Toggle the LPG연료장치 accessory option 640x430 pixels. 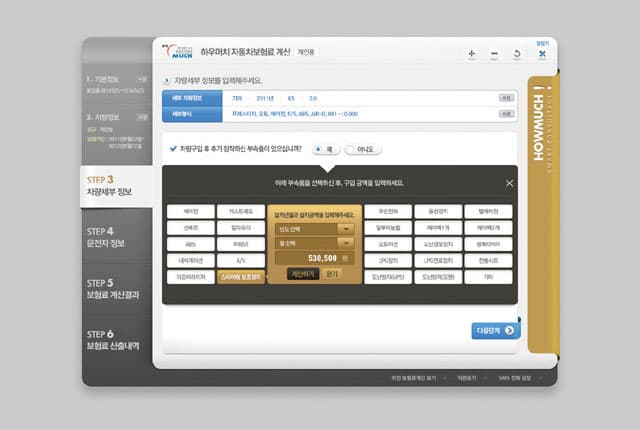point(438,260)
